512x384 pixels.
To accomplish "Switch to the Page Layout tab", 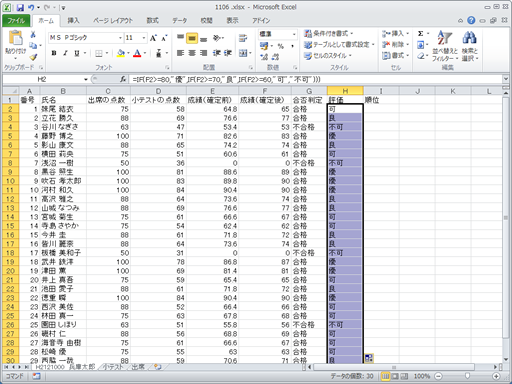I will (113, 21).
